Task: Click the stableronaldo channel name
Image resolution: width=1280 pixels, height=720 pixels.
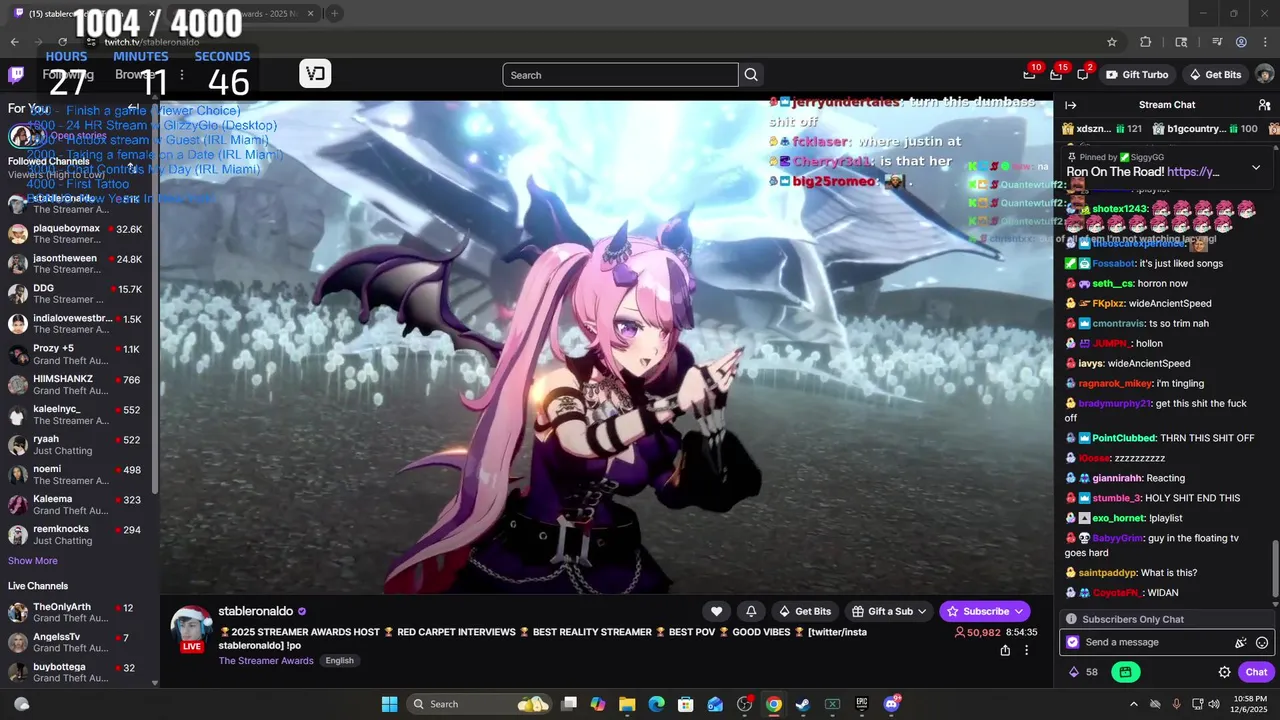Action: 256,611
